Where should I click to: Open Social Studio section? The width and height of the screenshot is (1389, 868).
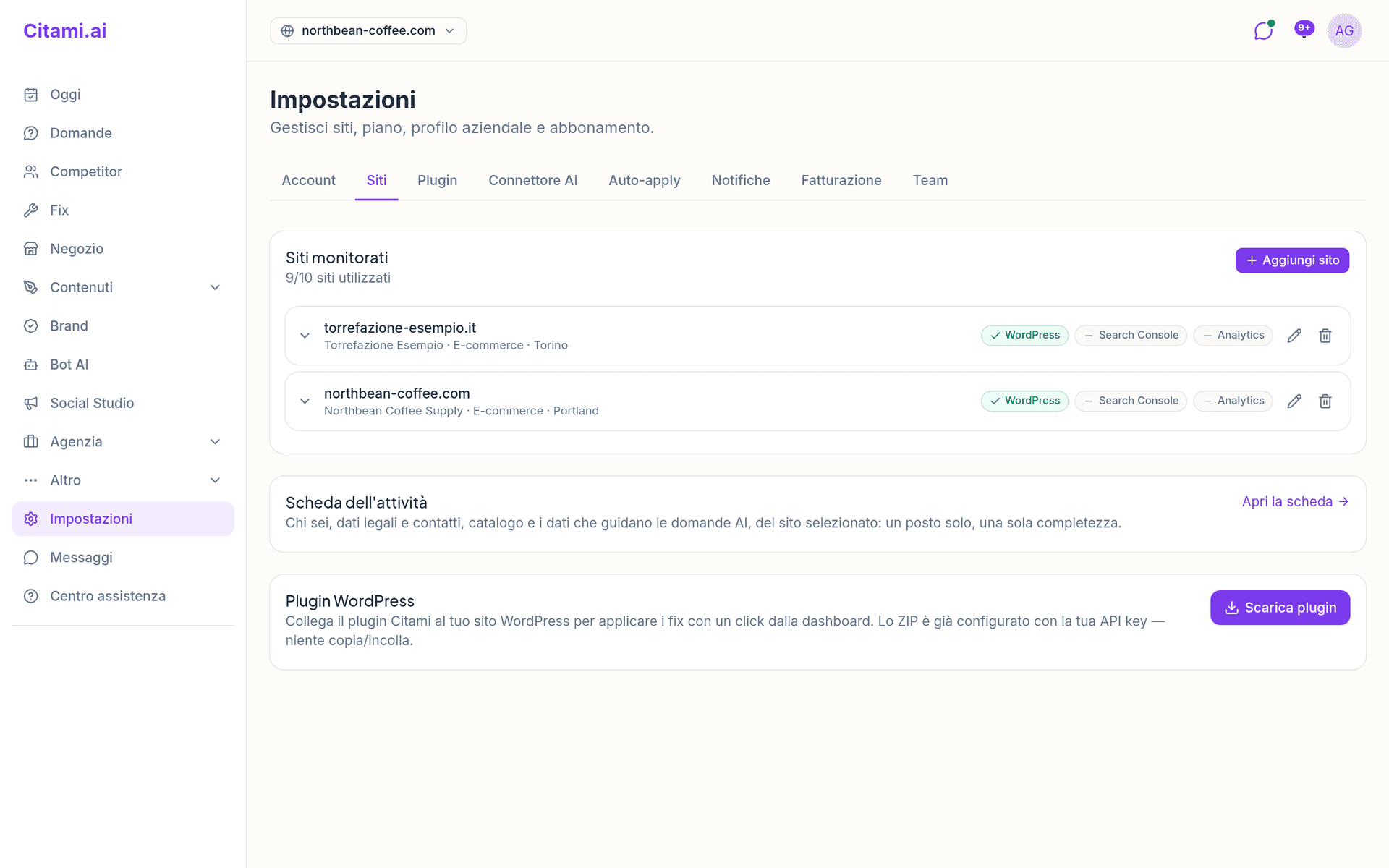pyautogui.click(x=123, y=403)
